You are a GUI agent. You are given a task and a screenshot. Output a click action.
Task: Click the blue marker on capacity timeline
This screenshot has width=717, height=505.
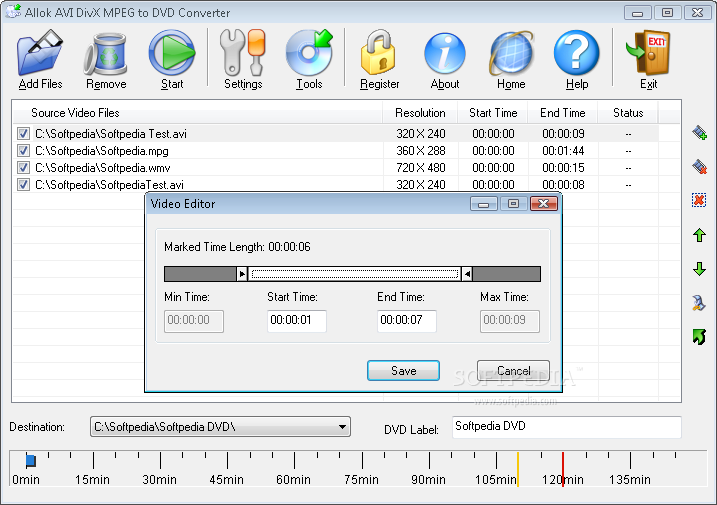tap(31, 461)
